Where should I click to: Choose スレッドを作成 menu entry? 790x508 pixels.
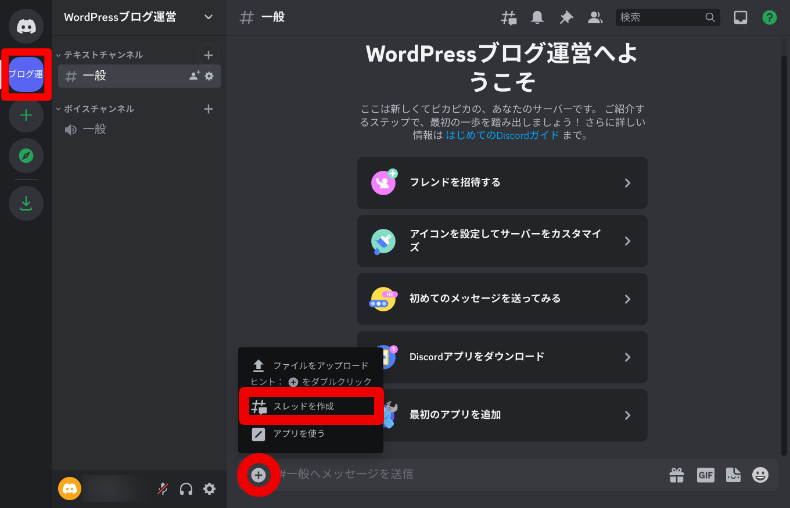point(311,406)
